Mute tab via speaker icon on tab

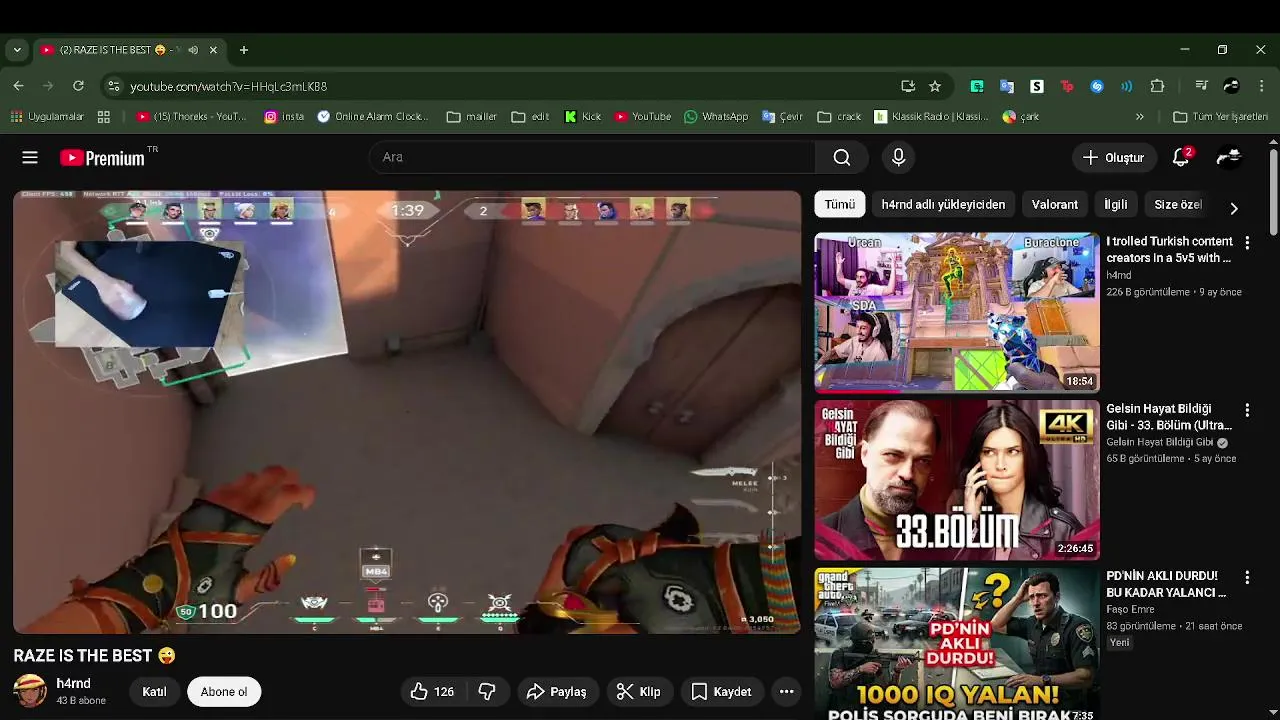(x=192, y=50)
